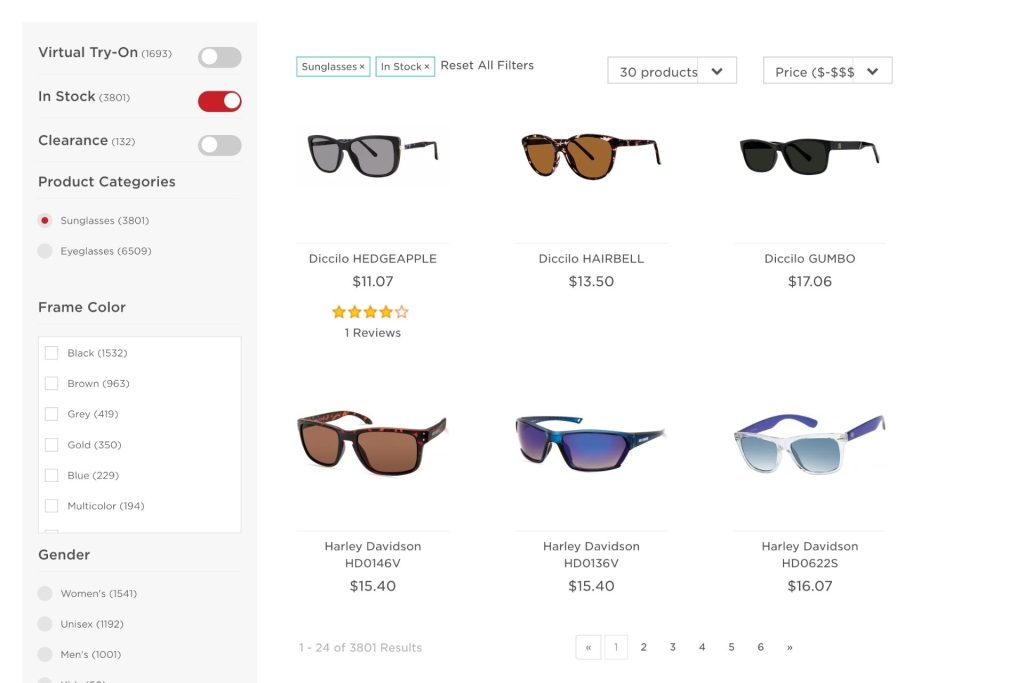Jump to the last page using » arrow
This screenshot has width=1024, height=683.
789,647
